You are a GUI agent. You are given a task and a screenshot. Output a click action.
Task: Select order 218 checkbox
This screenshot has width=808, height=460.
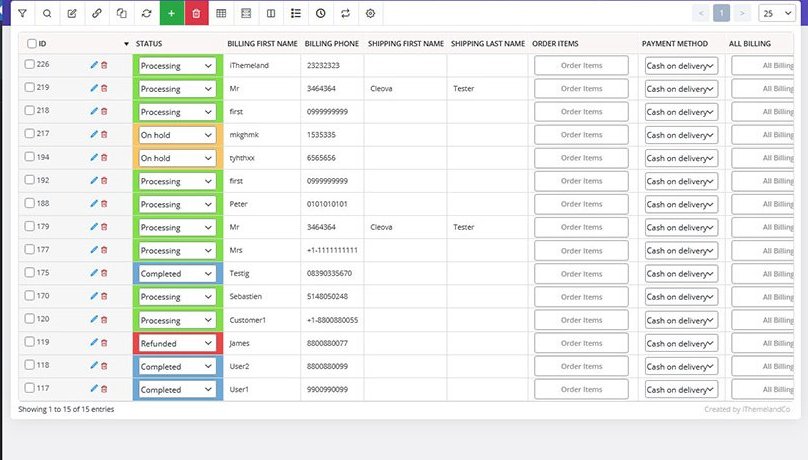29,110
